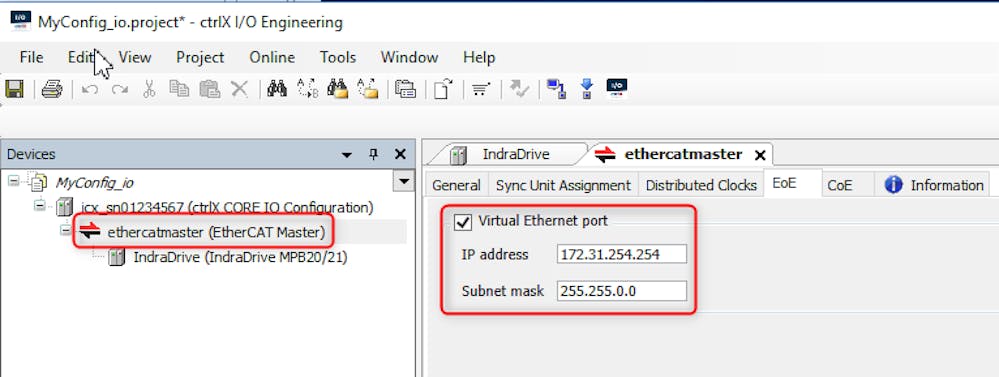Click the Paste clipboard icon
The image size is (999, 377).
(x=209, y=89)
